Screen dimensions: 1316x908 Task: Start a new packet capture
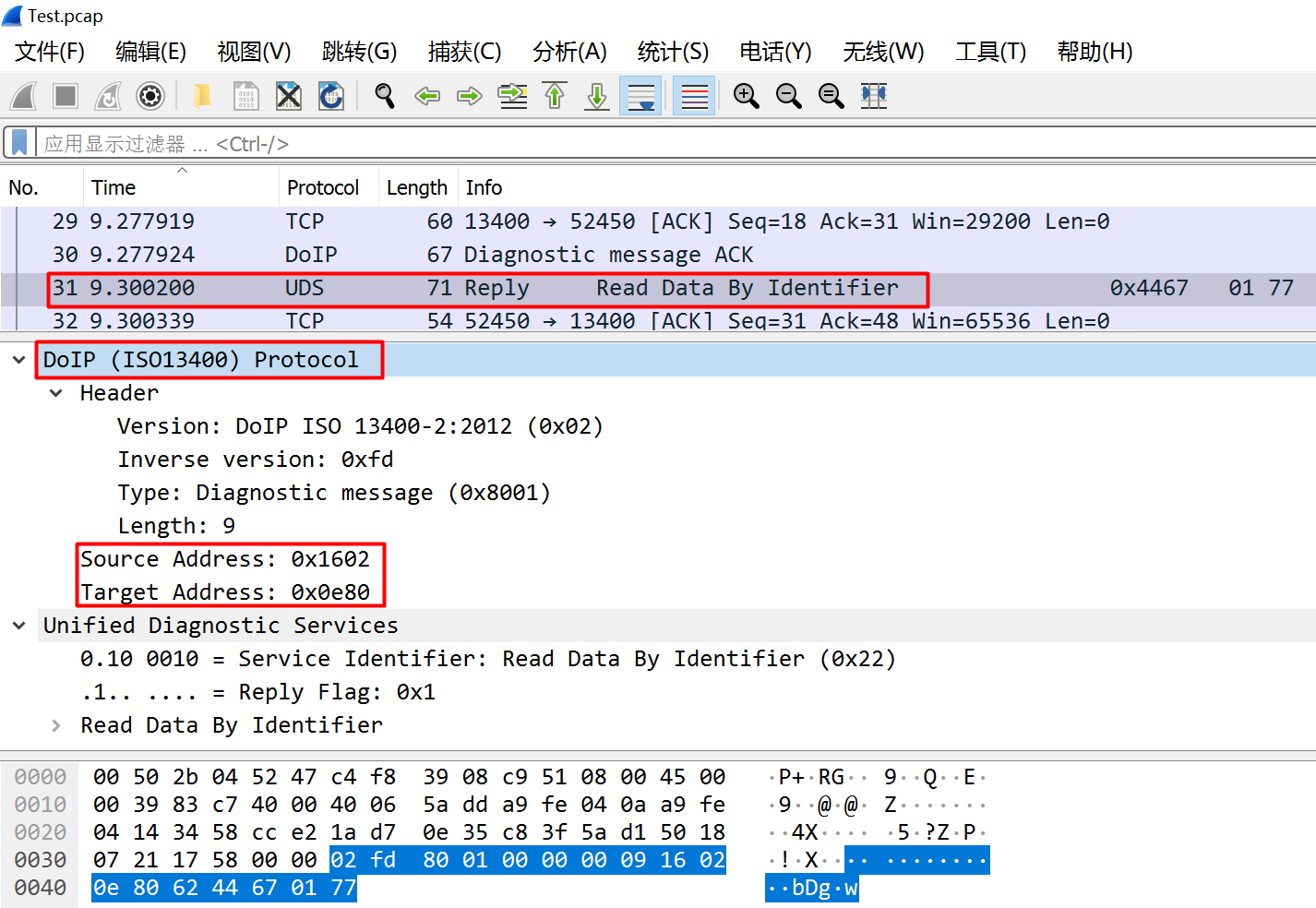22,95
